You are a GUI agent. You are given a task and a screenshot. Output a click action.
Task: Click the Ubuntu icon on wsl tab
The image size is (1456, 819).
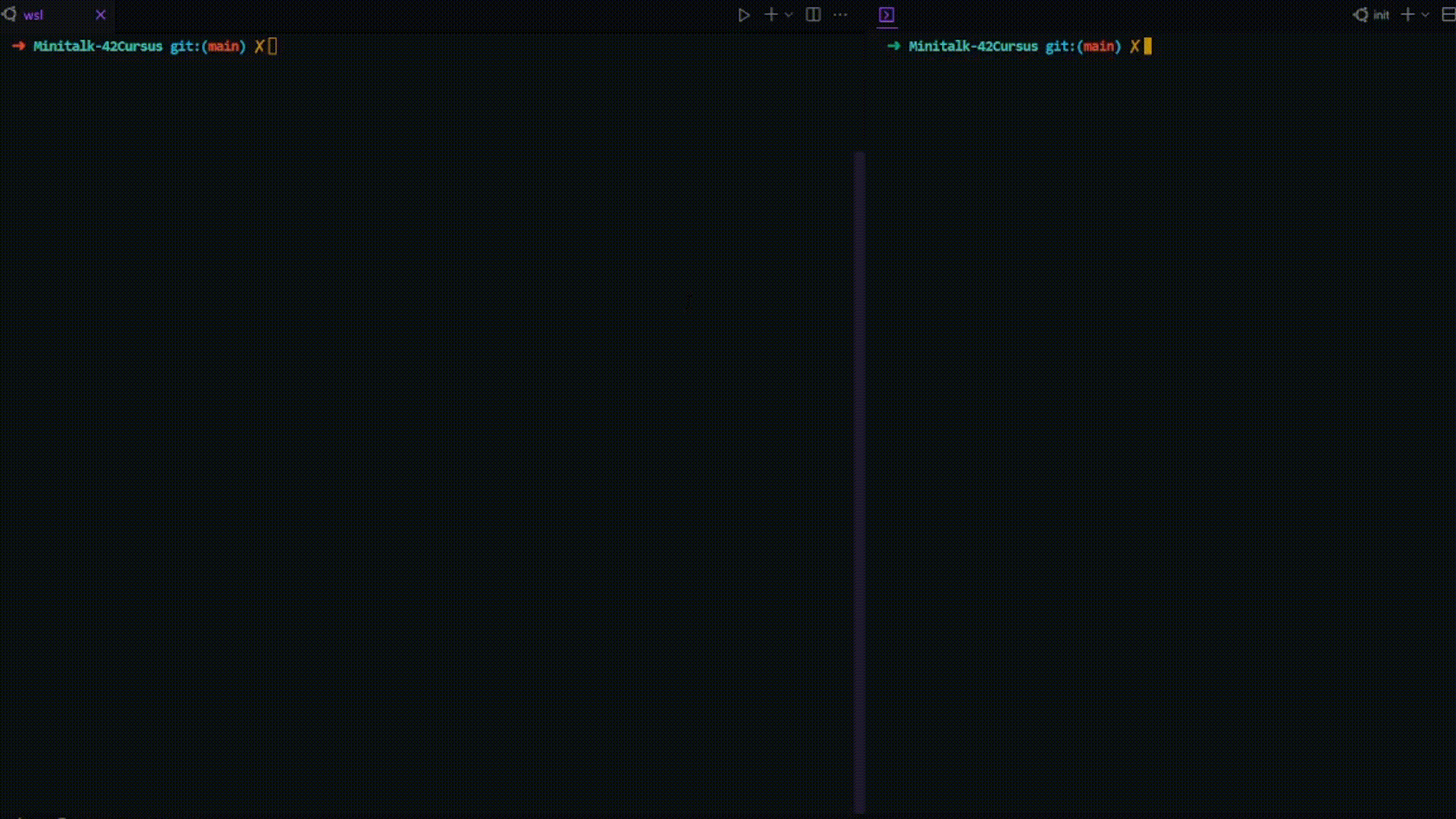coord(9,14)
